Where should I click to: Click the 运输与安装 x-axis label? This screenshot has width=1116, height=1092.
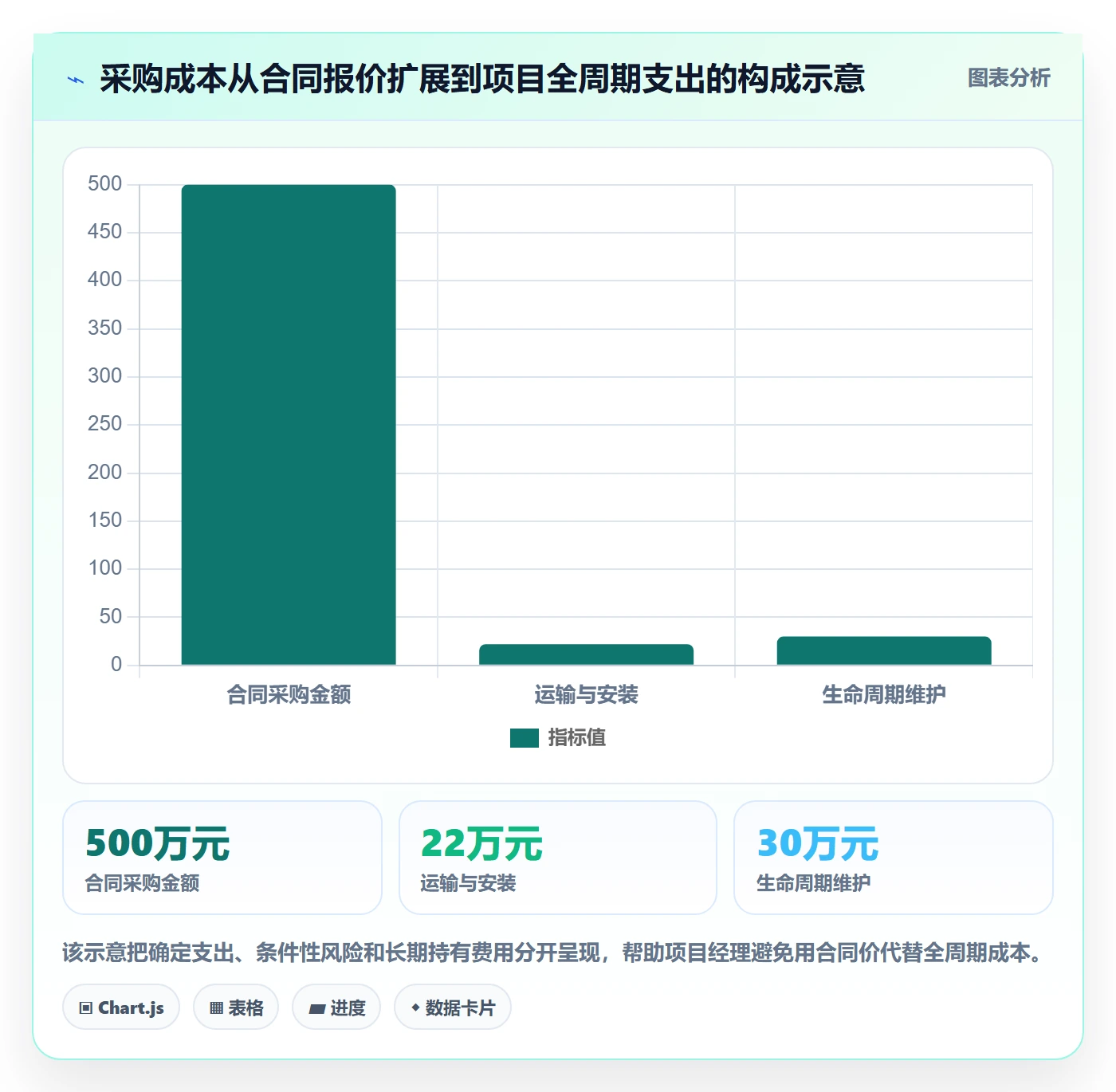pos(586,695)
